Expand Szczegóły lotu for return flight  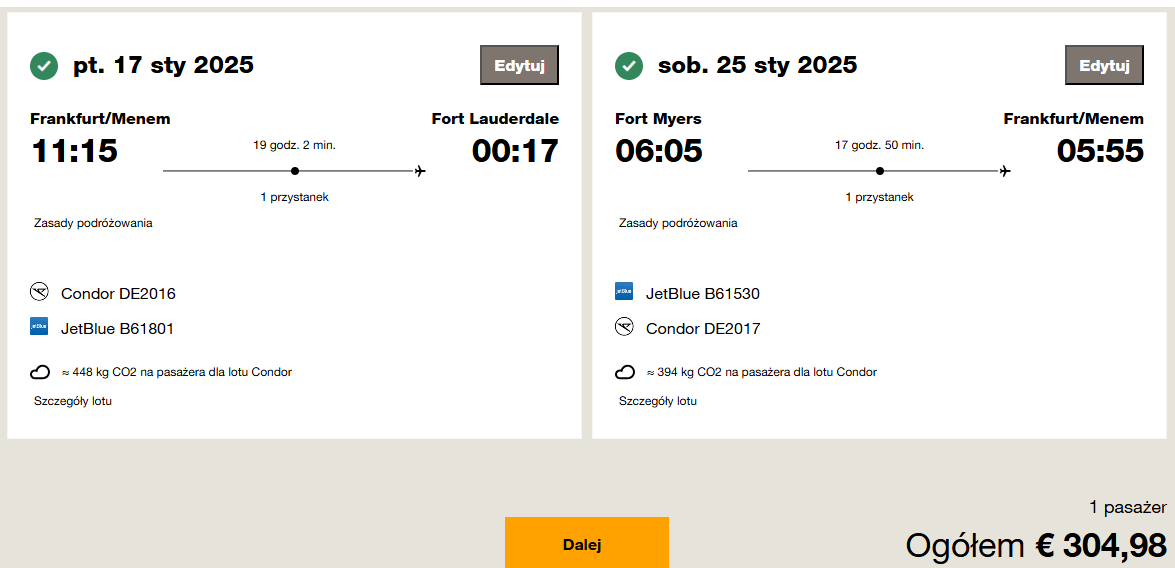click(x=658, y=401)
